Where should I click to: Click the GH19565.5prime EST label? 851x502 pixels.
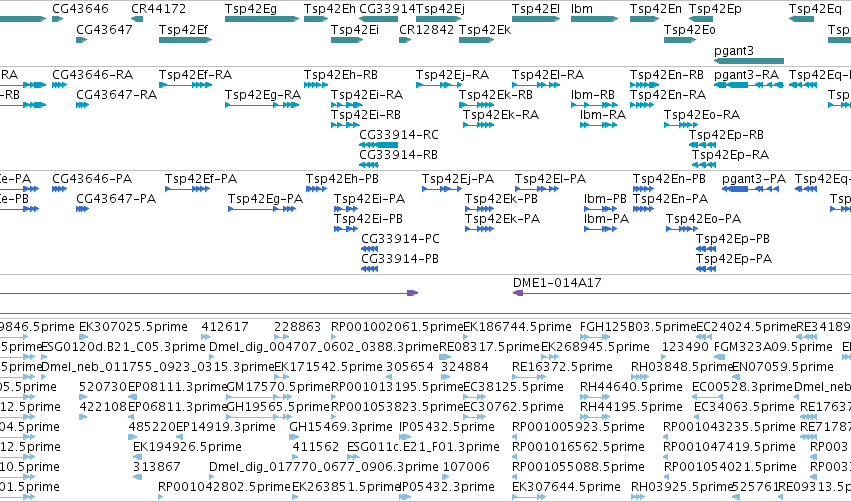[277, 408]
